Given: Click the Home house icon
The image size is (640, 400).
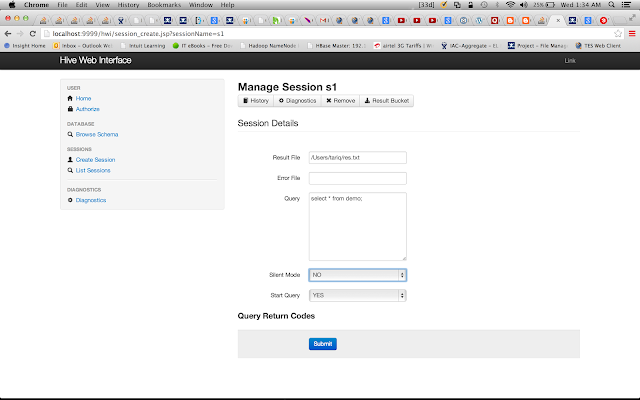Looking at the screenshot, I should [70, 98].
